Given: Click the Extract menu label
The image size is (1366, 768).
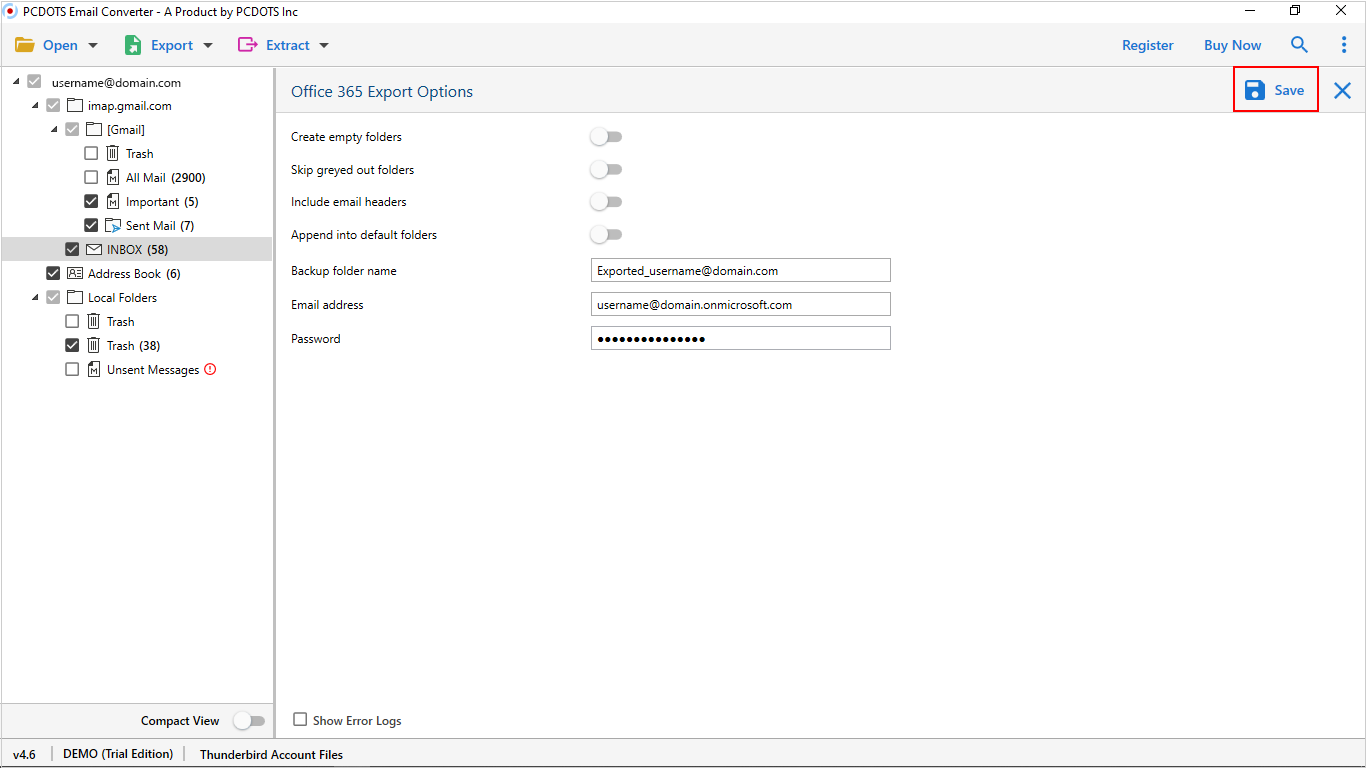Looking at the screenshot, I should [x=288, y=45].
